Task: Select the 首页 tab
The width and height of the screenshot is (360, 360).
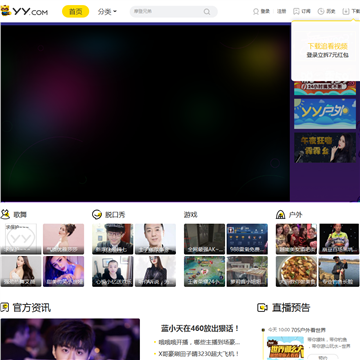Action: click(x=76, y=12)
